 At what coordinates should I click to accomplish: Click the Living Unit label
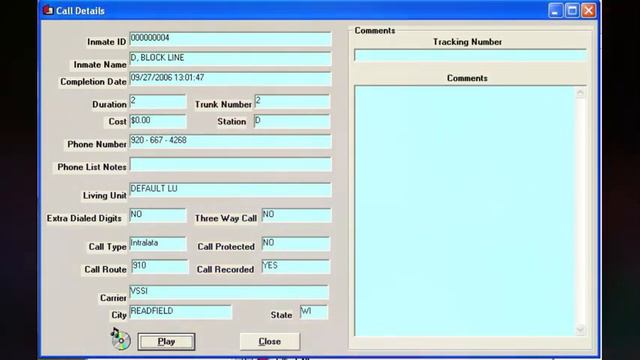click(x=104, y=196)
